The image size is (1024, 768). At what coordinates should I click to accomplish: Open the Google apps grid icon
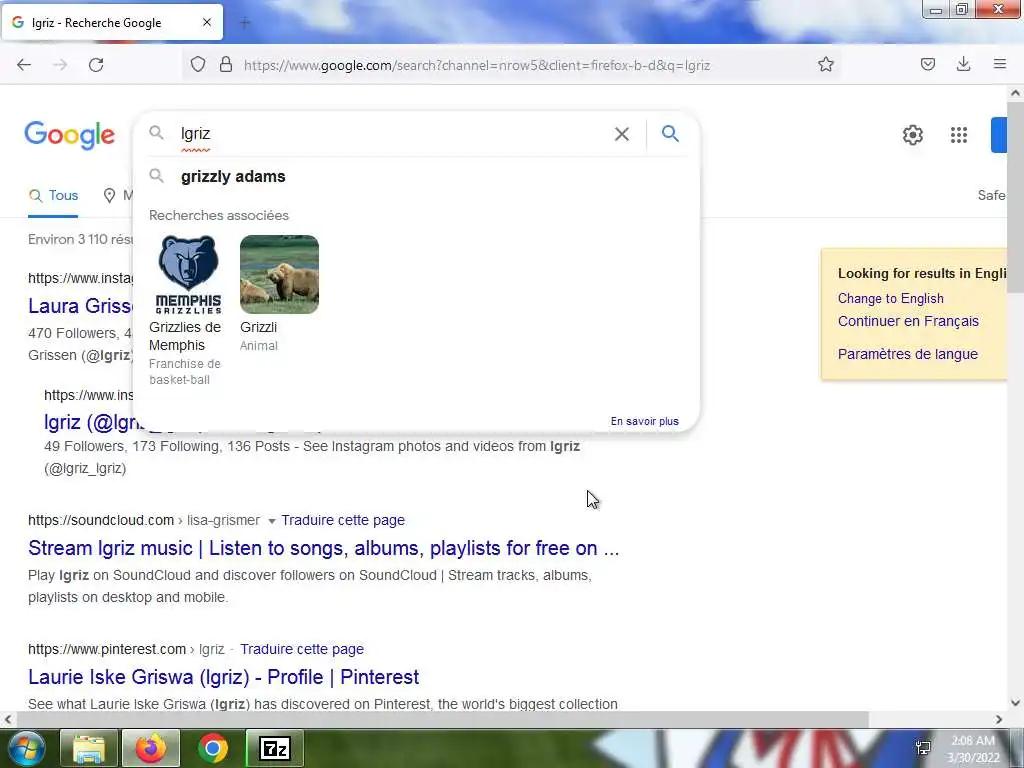pos(959,135)
